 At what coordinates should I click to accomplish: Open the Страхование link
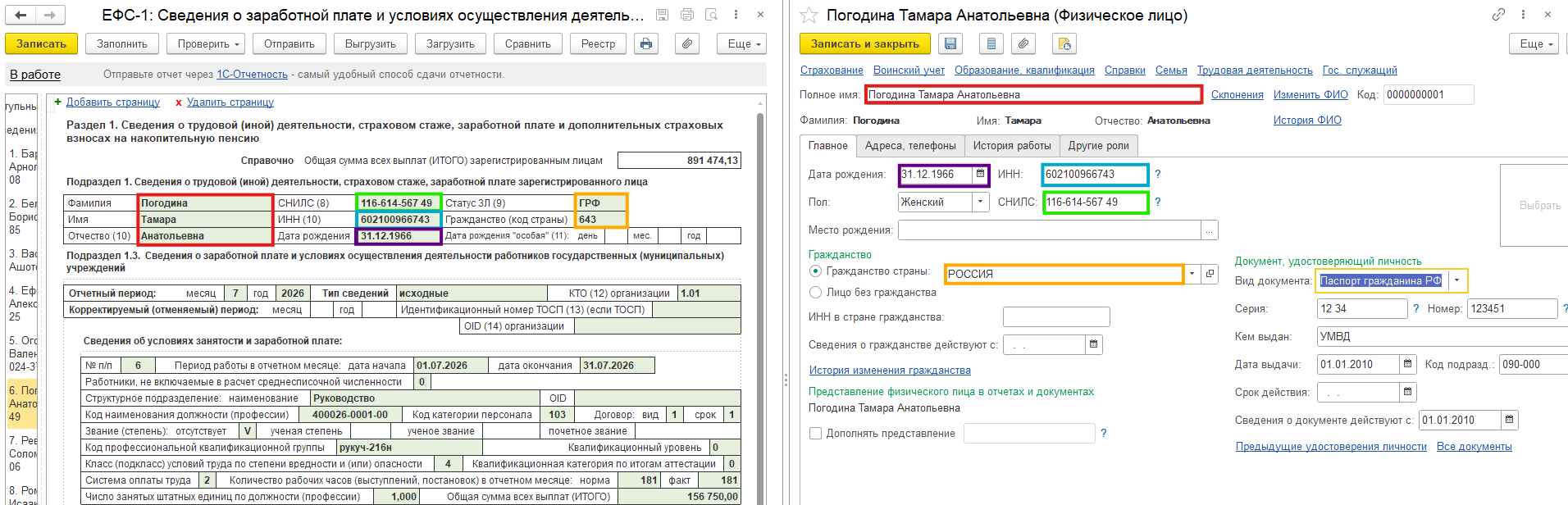(832, 71)
